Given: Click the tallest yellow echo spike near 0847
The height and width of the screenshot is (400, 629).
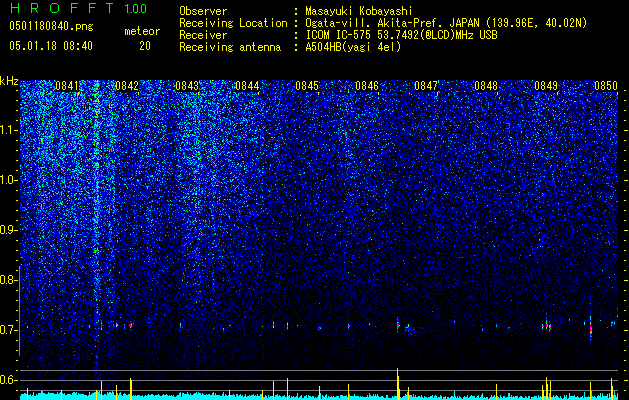Looking at the screenshot, I should click(398, 383).
